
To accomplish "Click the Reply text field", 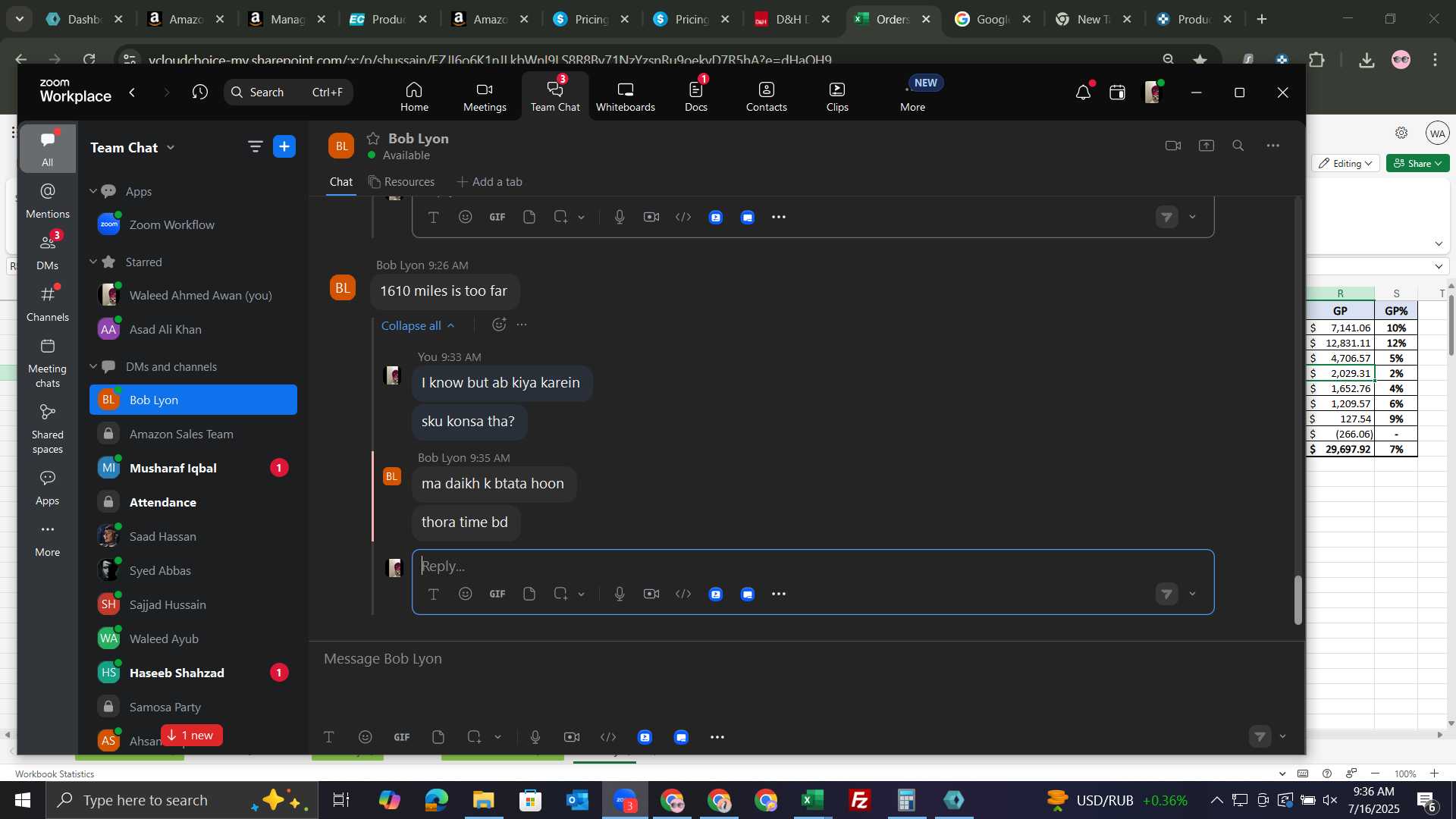I will (x=811, y=566).
